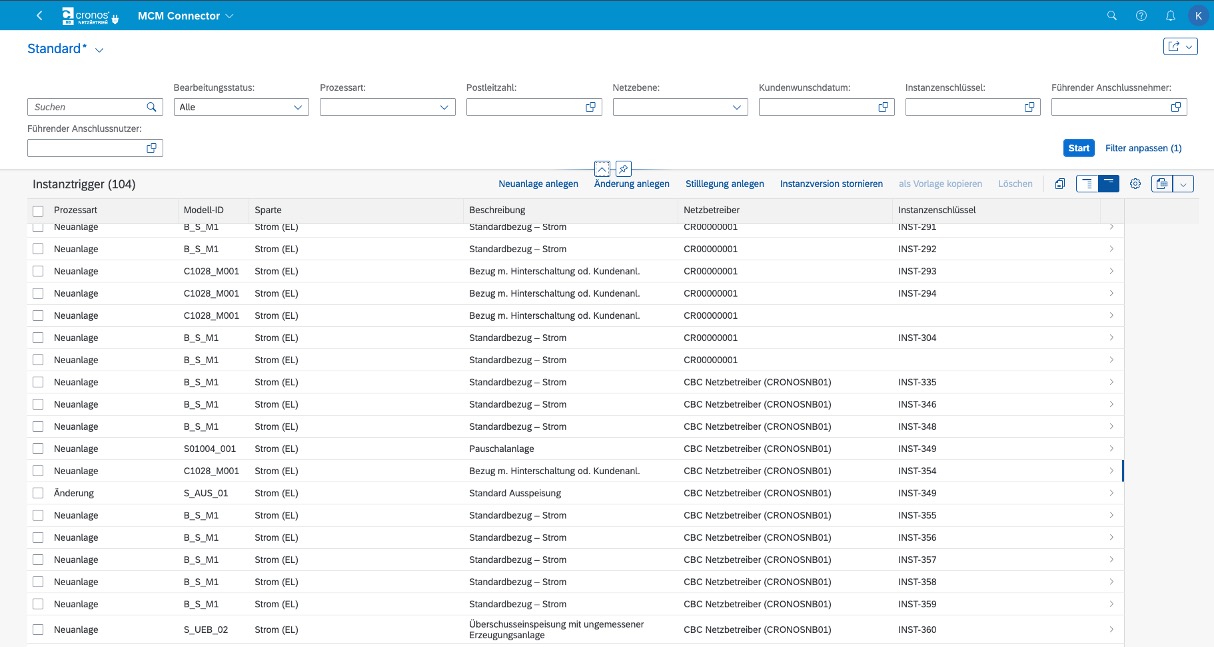
Task: Check the INST-293 row checkbox
Action: (x=38, y=271)
